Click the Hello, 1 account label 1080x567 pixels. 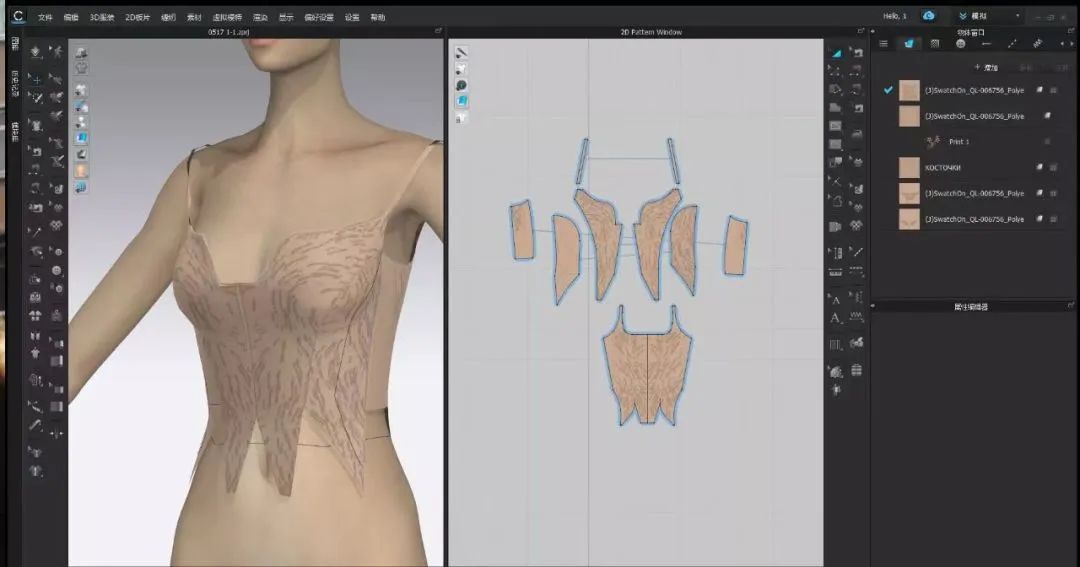pos(895,16)
